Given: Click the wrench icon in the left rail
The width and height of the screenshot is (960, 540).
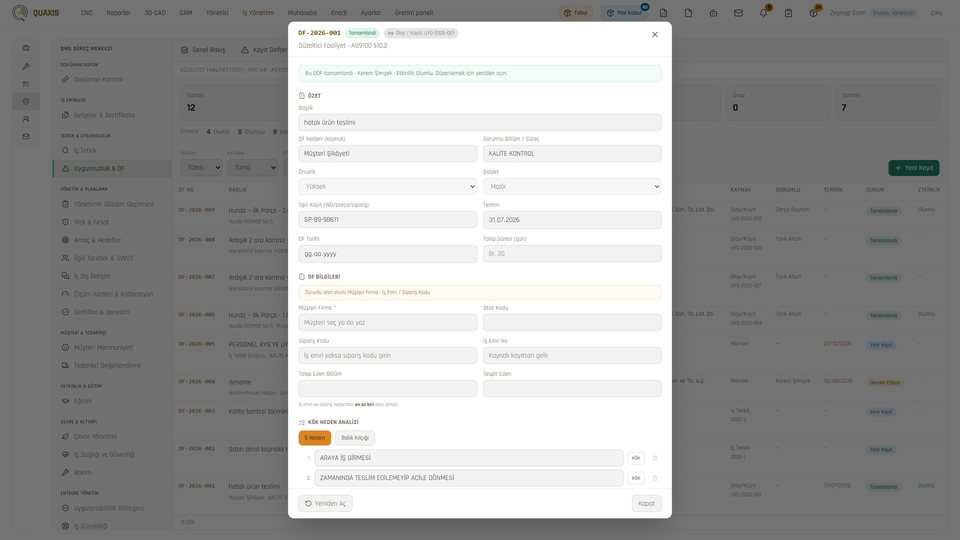Looking at the screenshot, I should click(26, 66).
